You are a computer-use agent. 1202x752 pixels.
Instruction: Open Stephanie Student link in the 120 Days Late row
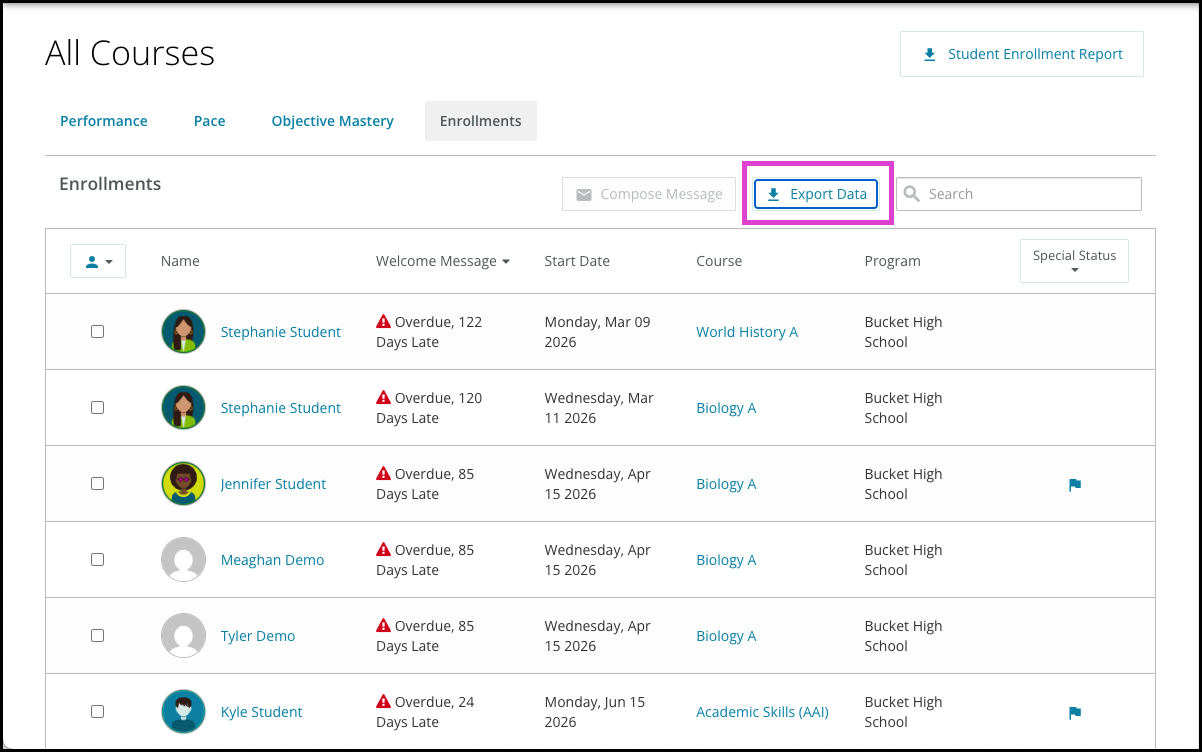pos(281,408)
